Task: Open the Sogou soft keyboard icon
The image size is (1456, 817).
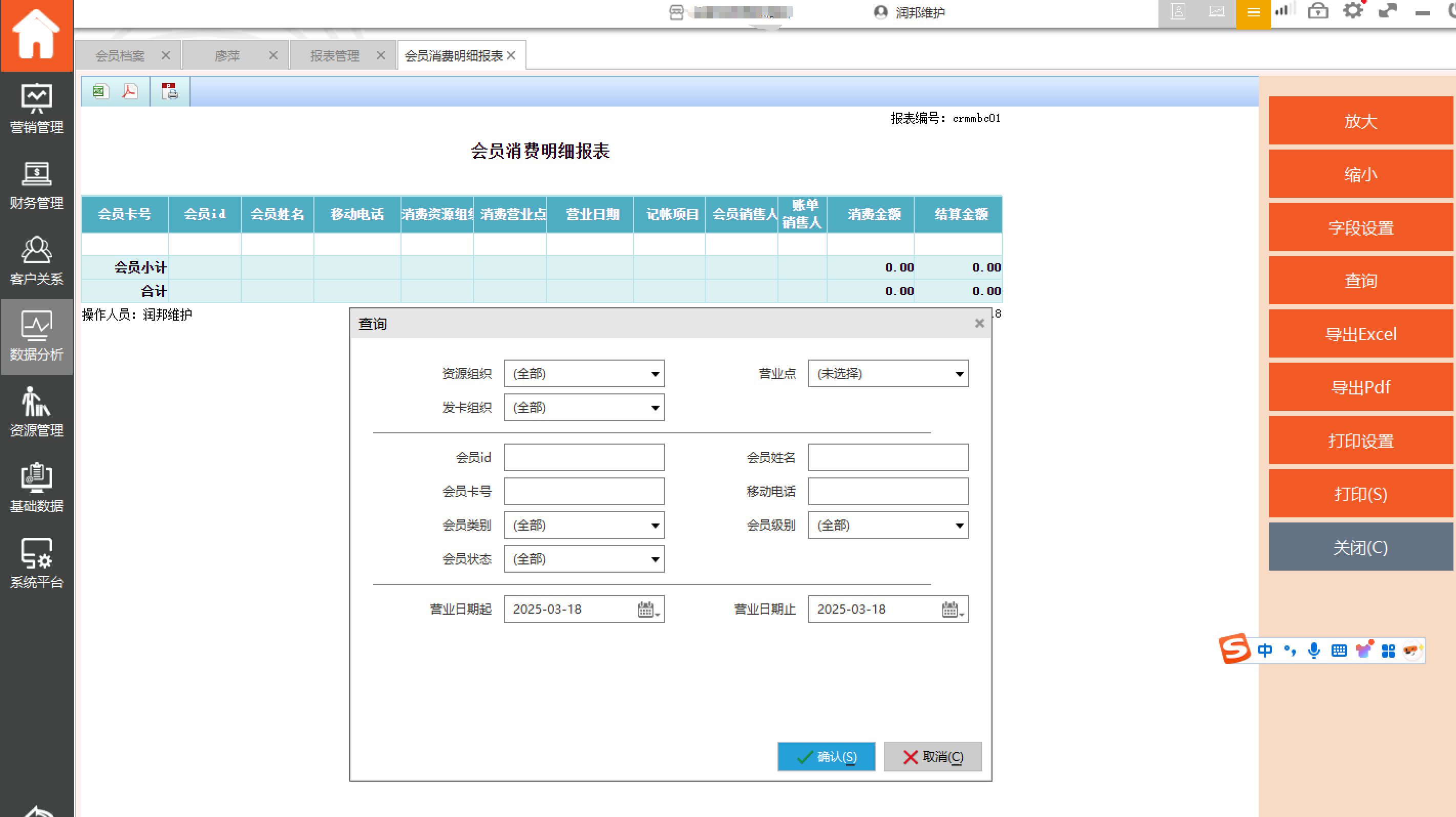Action: (x=1338, y=650)
